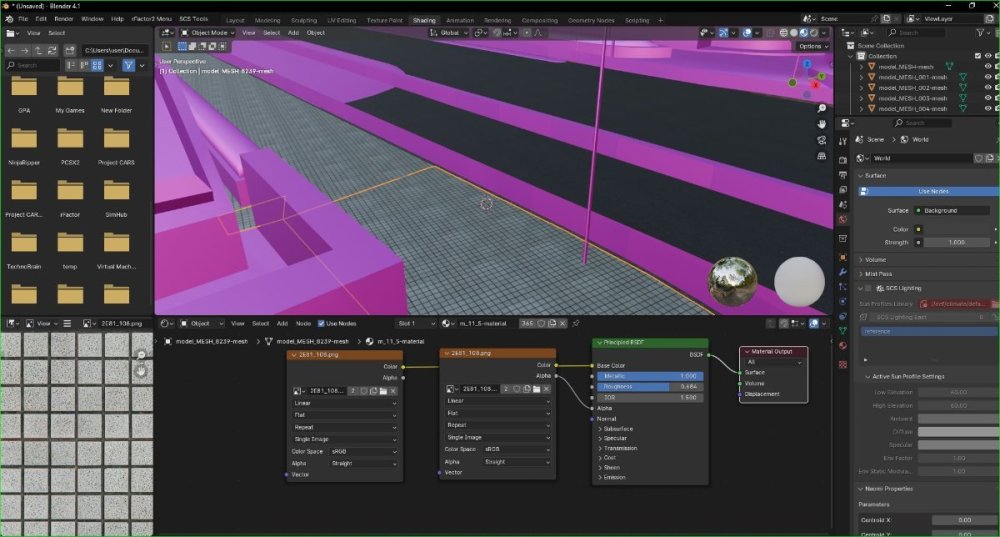Click the viewport Options button
The height and width of the screenshot is (537, 1000).
click(x=812, y=47)
